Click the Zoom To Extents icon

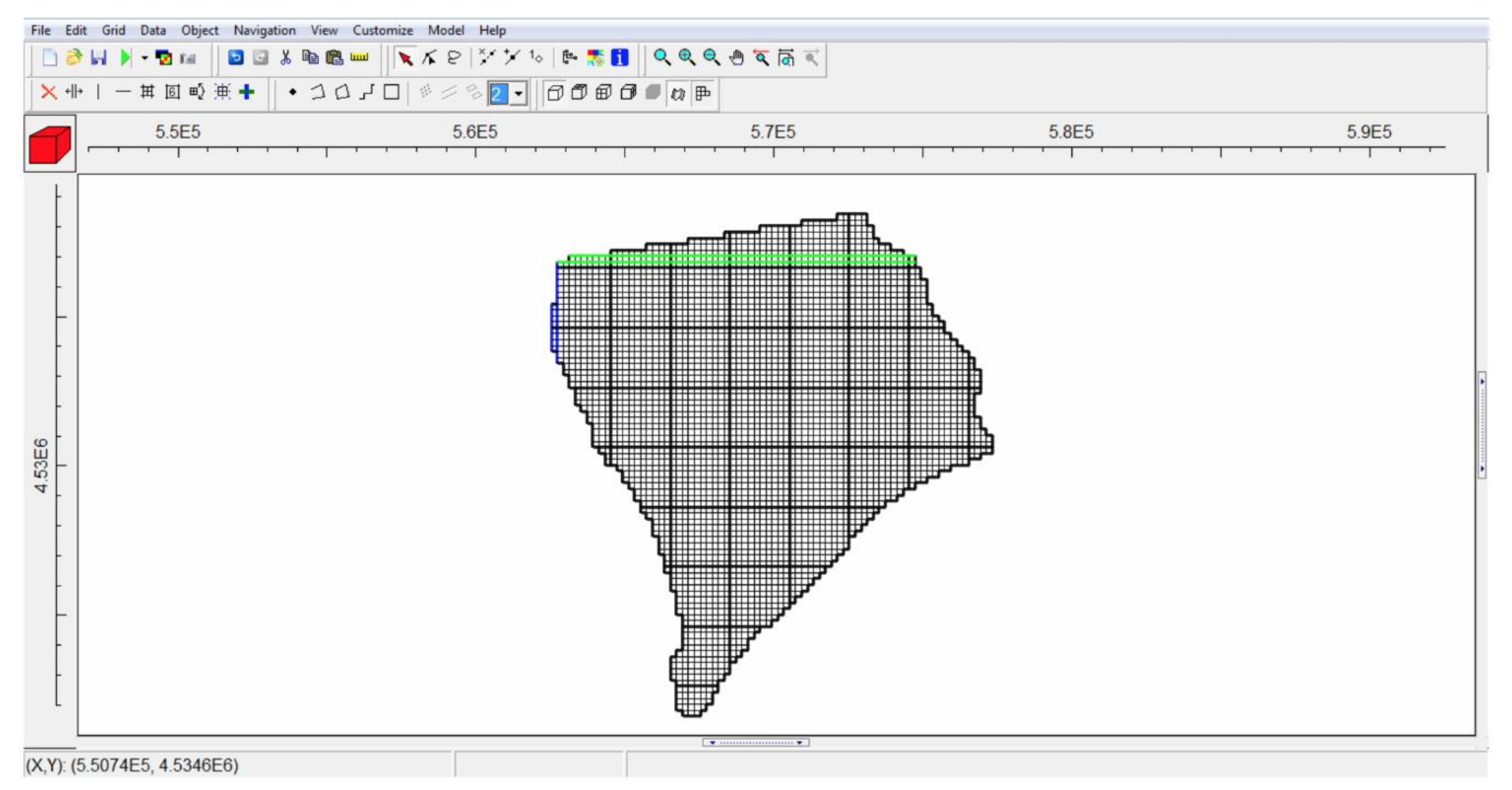click(786, 58)
